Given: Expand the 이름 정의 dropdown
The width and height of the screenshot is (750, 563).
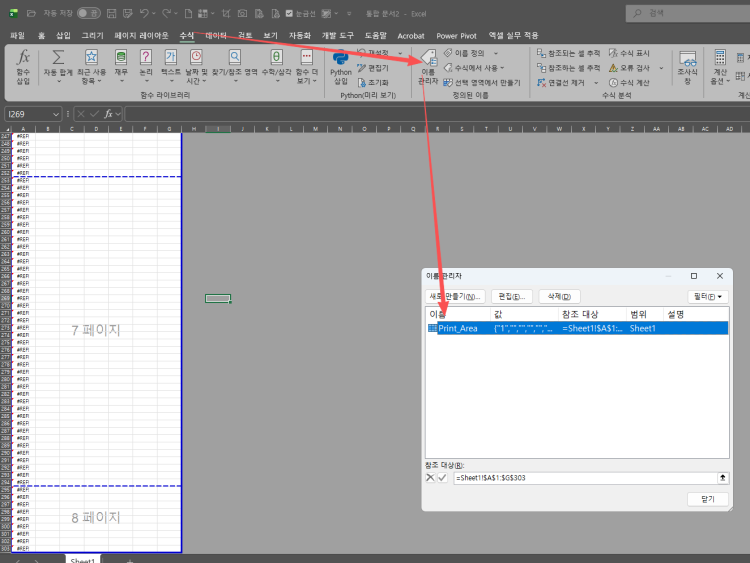Looking at the screenshot, I should pyautogui.click(x=496, y=53).
